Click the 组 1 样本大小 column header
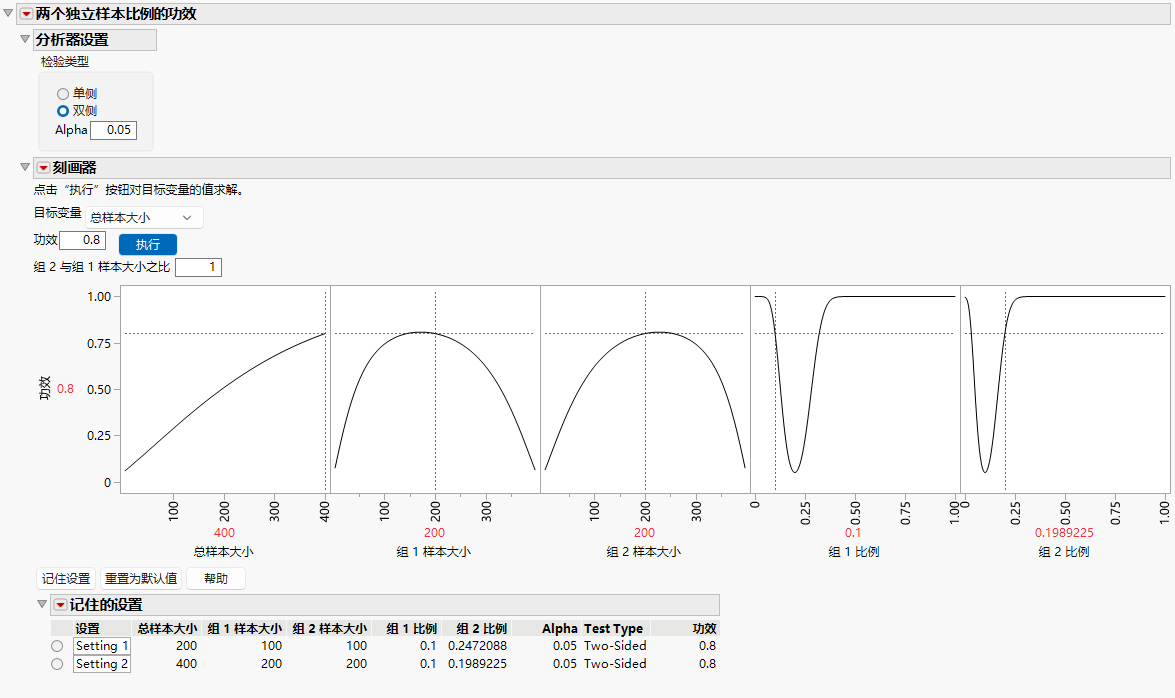The width and height of the screenshot is (1175, 698). tap(244, 628)
